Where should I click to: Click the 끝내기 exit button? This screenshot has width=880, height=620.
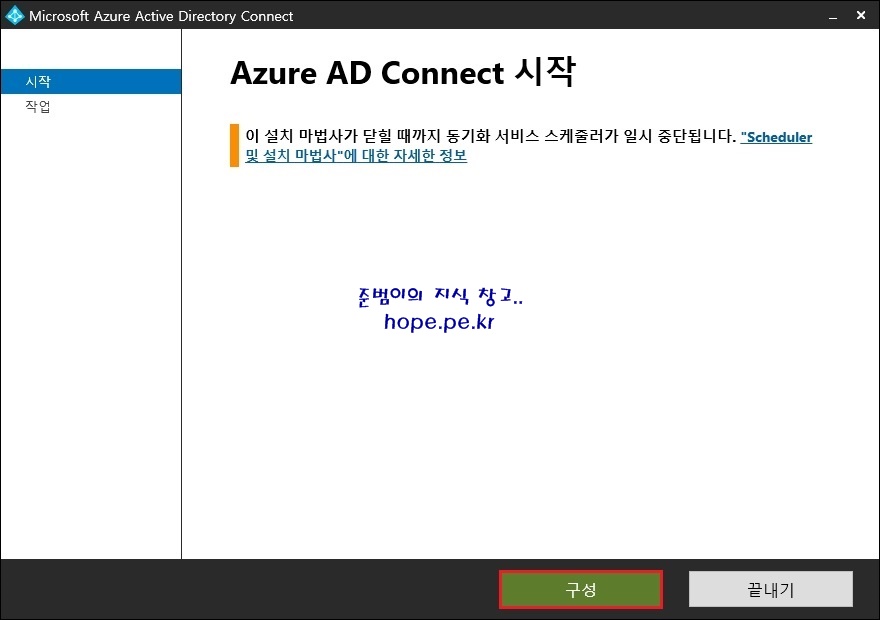(771, 589)
